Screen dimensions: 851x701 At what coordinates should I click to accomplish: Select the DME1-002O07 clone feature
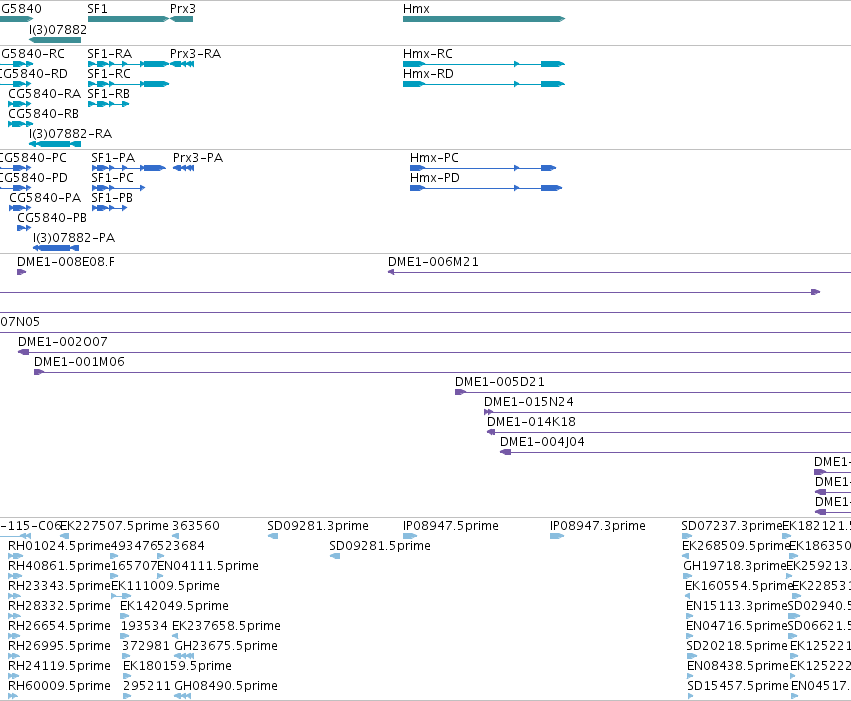(x=434, y=352)
